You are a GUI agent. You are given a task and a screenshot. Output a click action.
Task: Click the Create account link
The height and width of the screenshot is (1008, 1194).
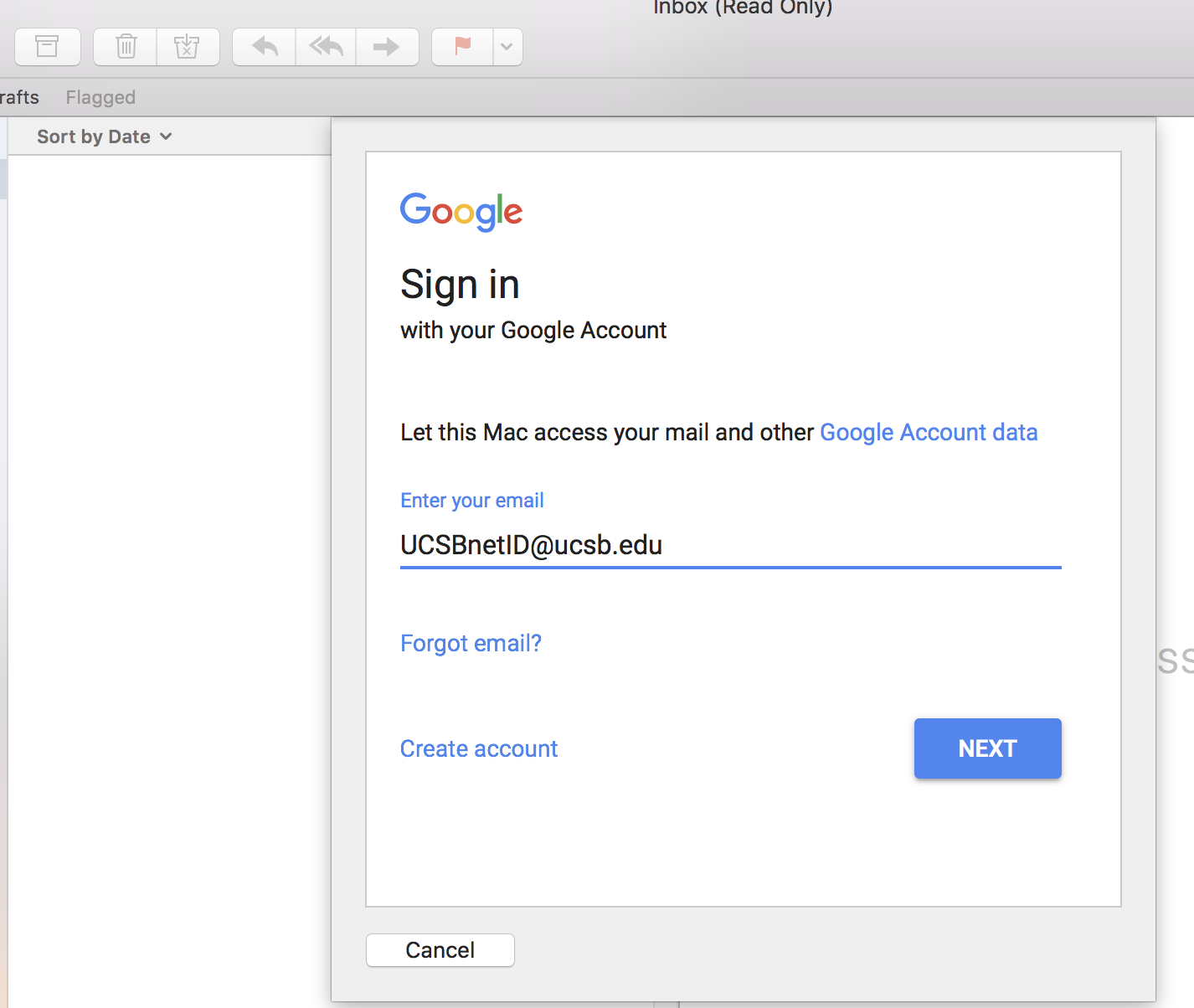tap(479, 748)
